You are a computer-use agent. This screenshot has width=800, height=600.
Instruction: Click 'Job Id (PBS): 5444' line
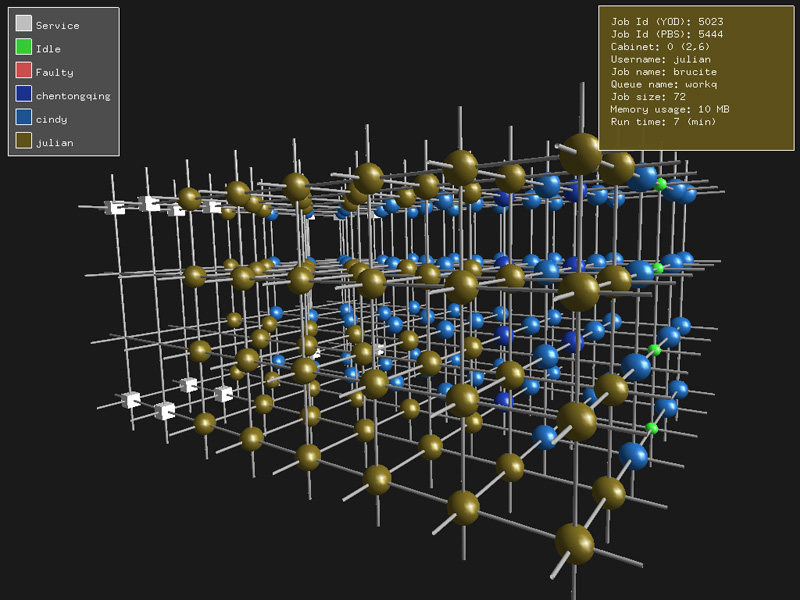(667, 34)
